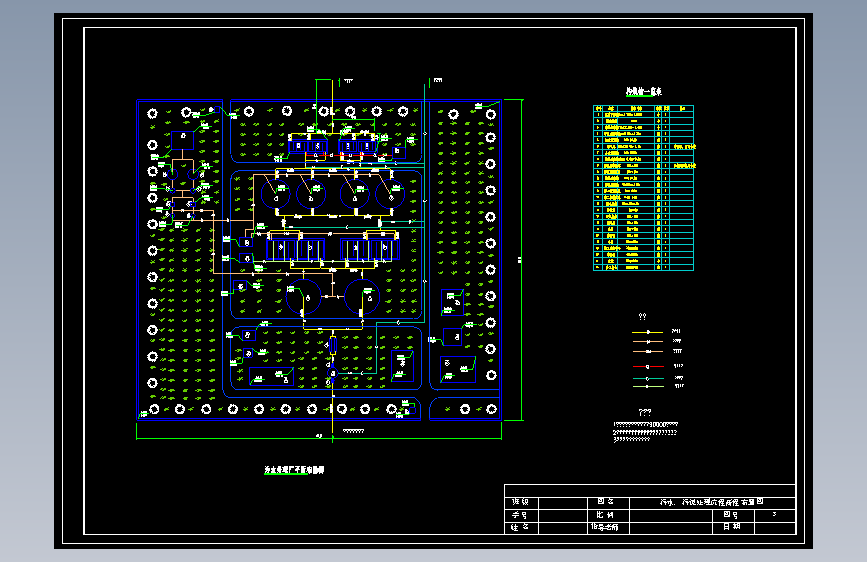Viewport: 867px width, 562px height.
Task: Select the drawing number value 3
Action: [x=774, y=514]
